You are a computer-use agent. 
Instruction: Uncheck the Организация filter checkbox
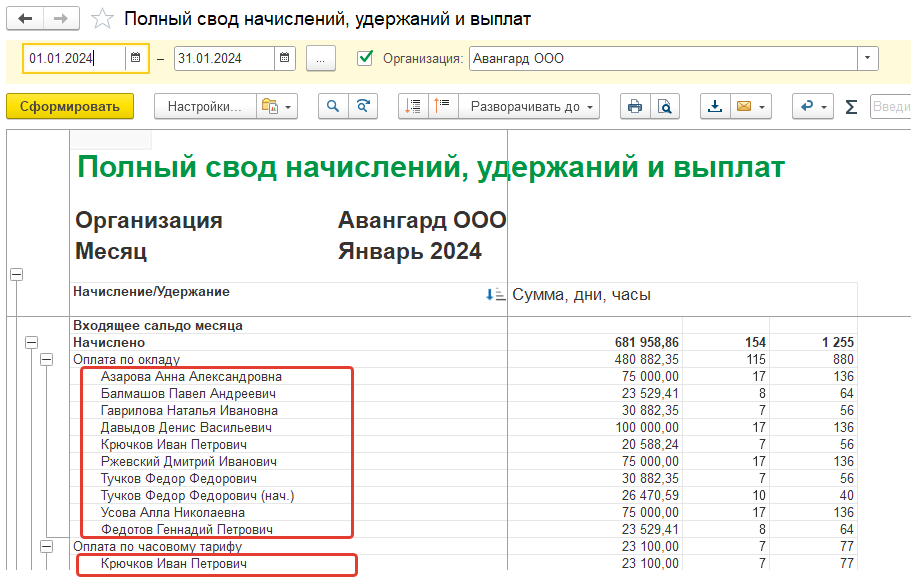click(x=365, y=58)
